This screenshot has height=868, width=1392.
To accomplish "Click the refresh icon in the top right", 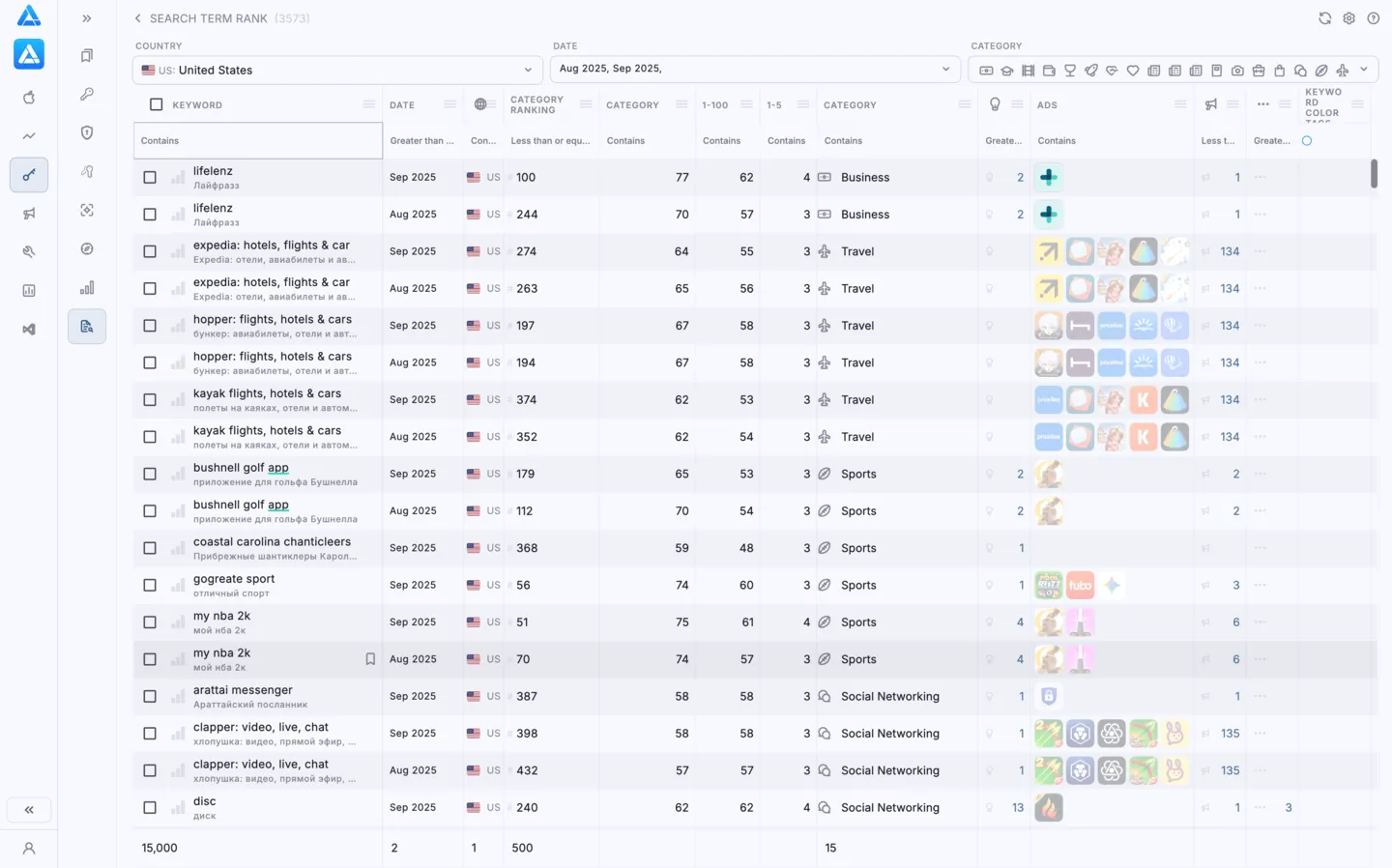I will click(1324, 17).
